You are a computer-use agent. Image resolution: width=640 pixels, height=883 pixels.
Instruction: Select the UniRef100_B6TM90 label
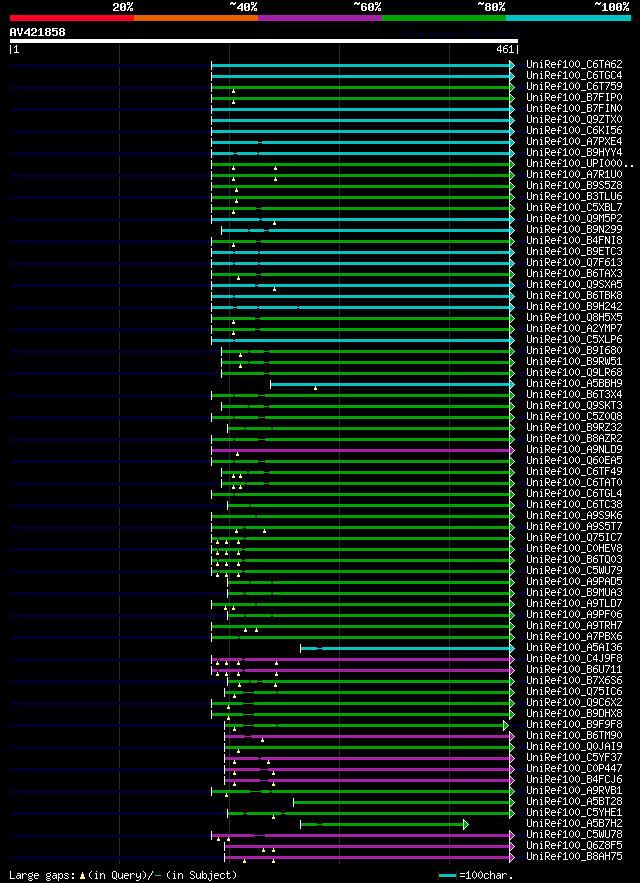[574, 736]
